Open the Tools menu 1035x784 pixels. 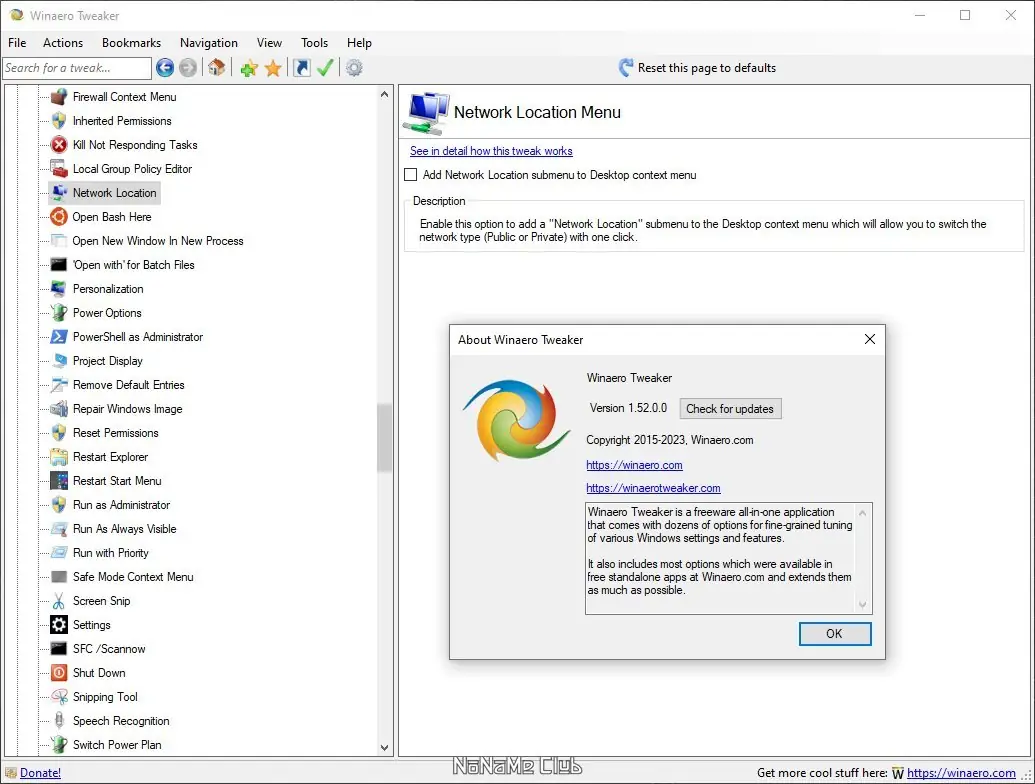coord(314,42)
